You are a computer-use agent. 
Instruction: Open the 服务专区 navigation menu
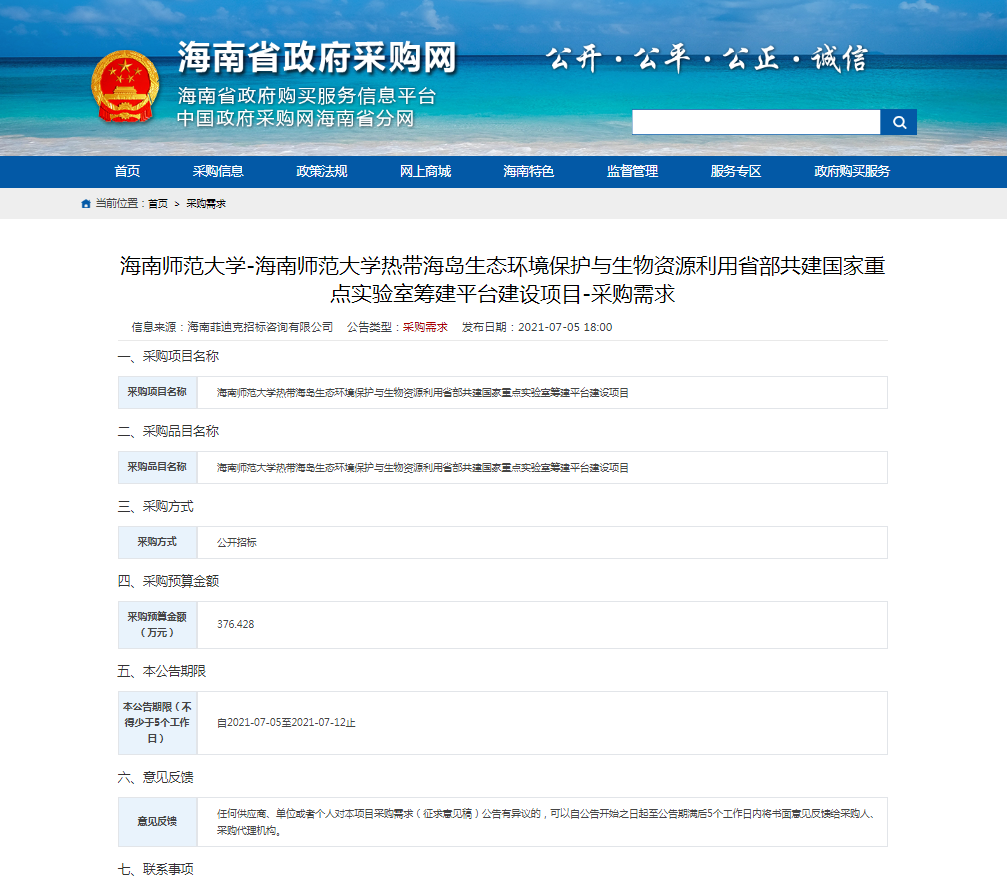click(x=736, y=171)
